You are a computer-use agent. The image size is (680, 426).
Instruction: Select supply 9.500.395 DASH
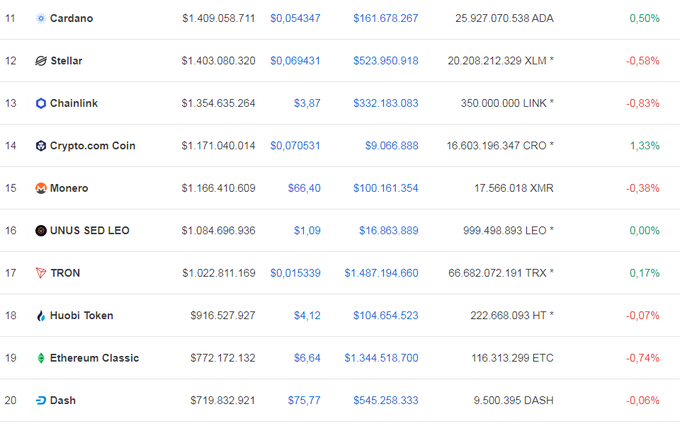513,400
